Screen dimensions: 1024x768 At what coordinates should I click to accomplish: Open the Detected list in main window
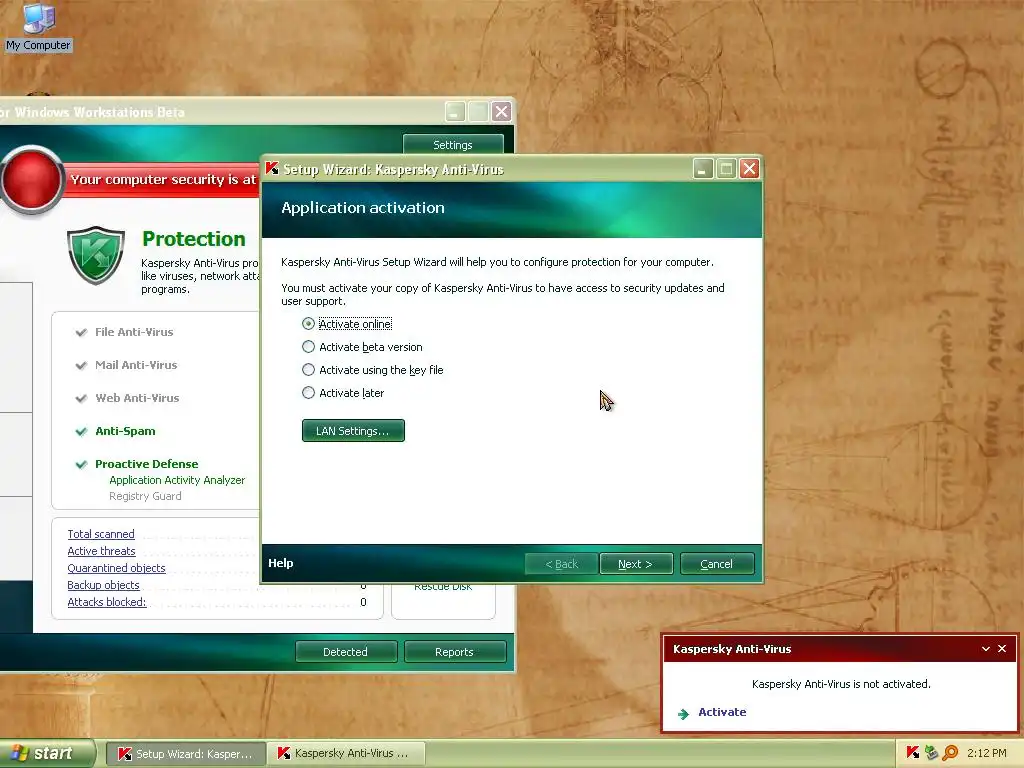coord(345,652)
